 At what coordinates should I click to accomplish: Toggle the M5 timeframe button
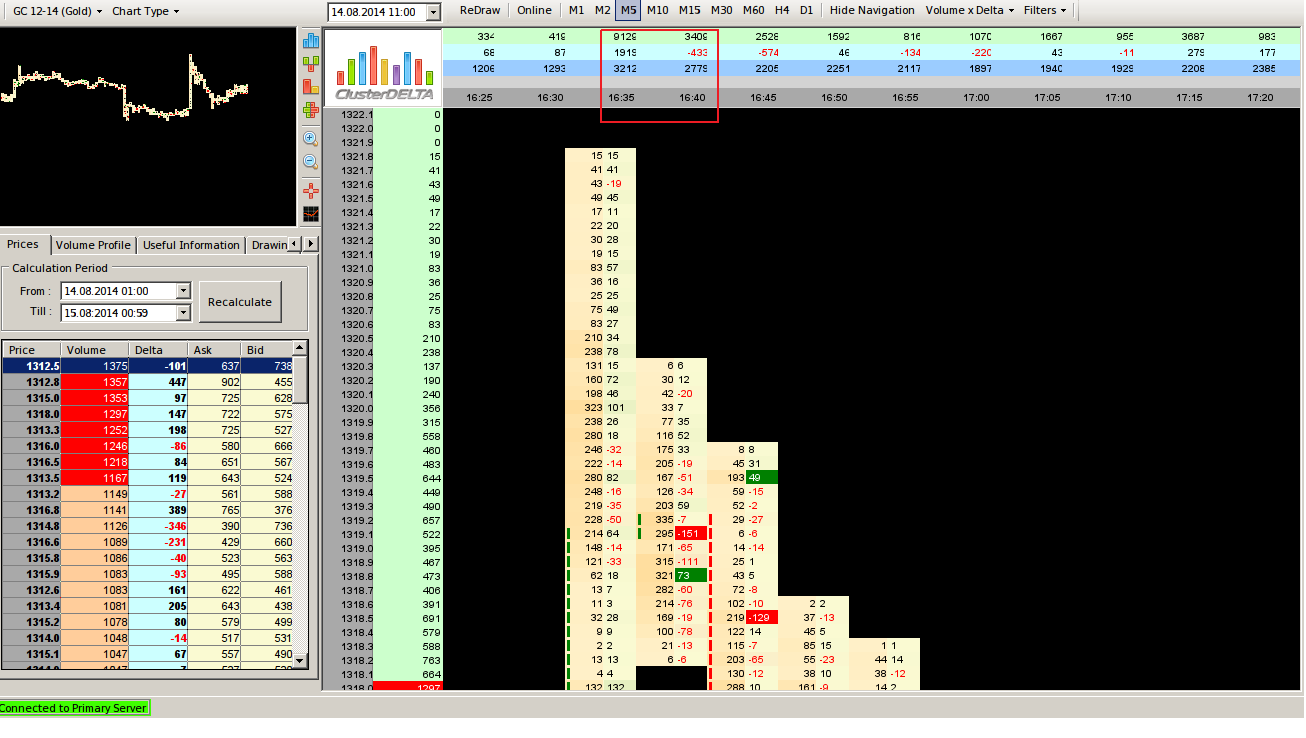click(628, 10)
